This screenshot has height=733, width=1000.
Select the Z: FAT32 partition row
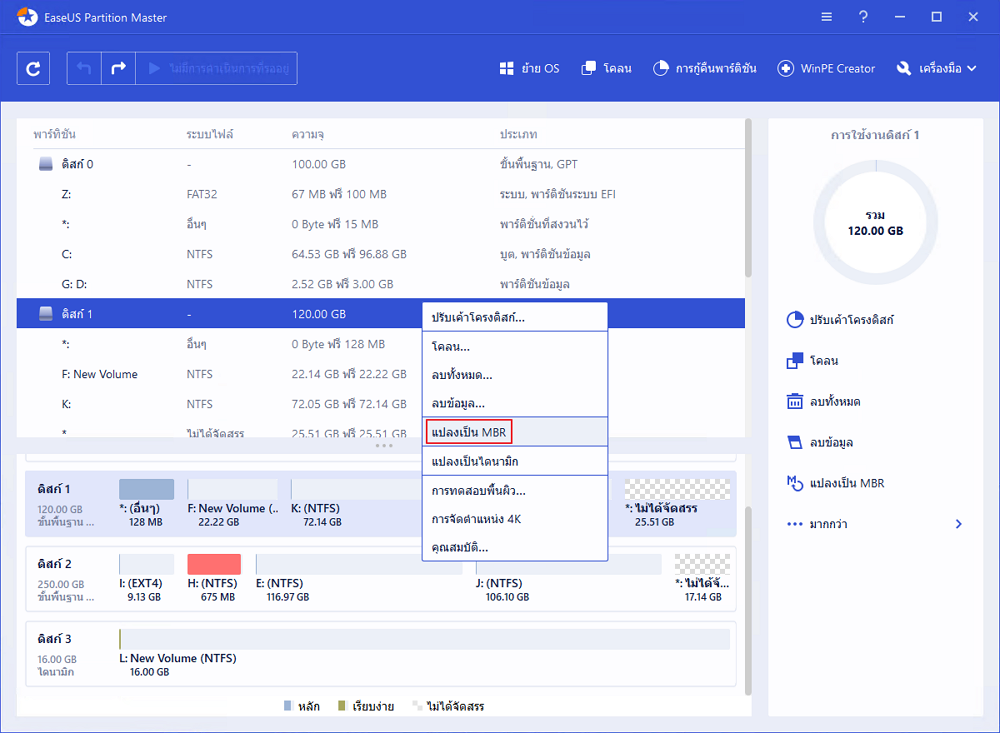point(381,194)
